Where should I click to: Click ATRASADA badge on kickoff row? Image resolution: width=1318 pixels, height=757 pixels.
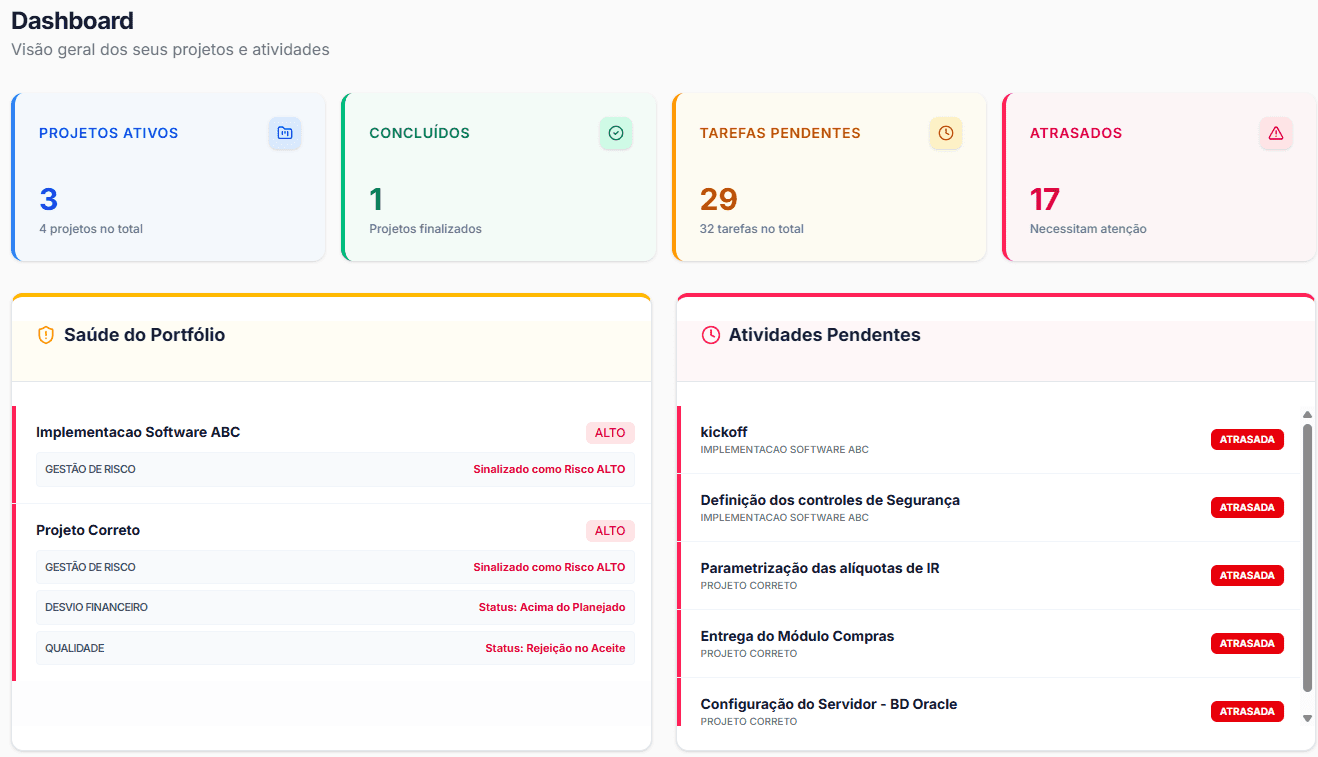(1247, 439)
